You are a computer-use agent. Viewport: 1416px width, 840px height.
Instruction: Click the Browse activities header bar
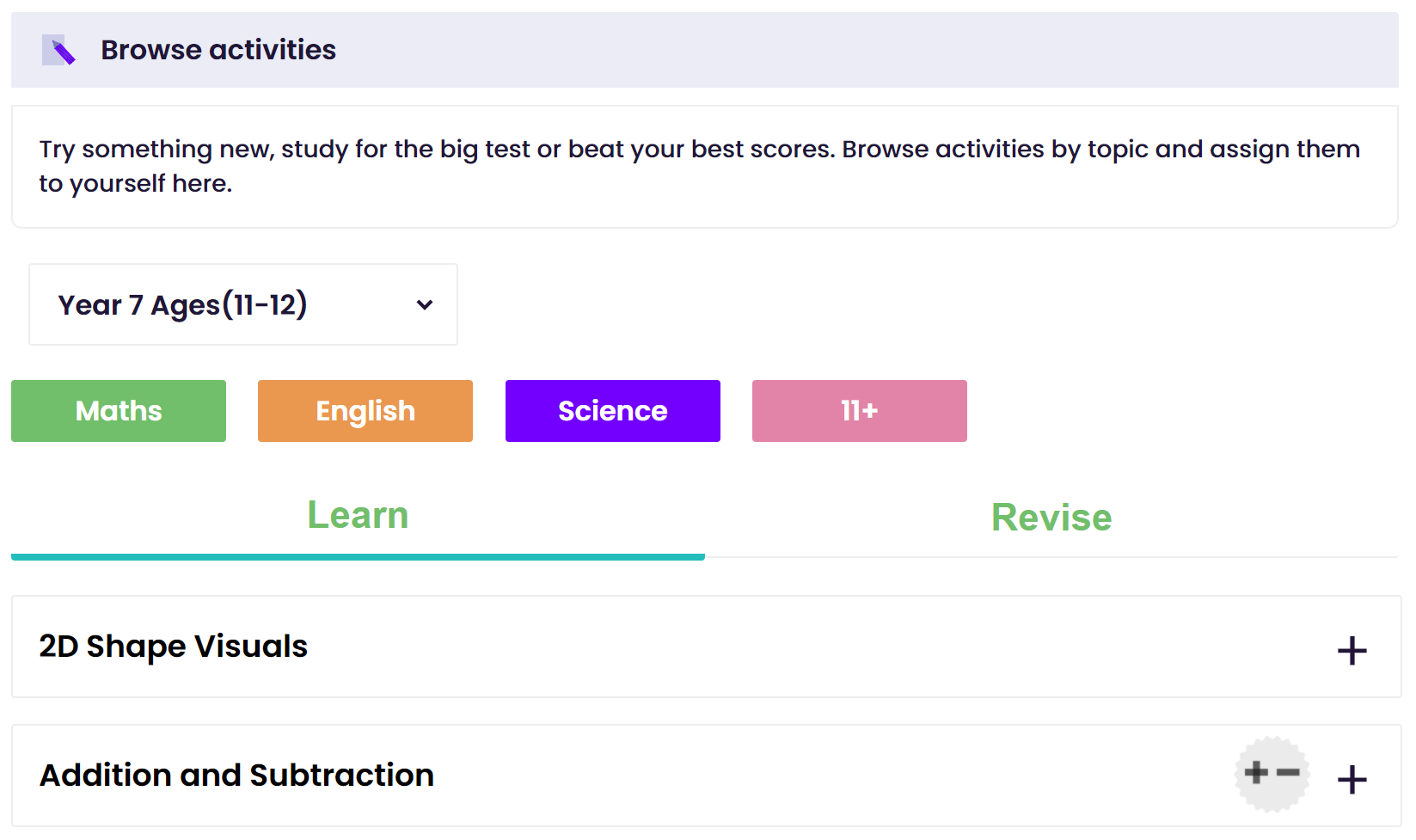click(x=705, y=50)
